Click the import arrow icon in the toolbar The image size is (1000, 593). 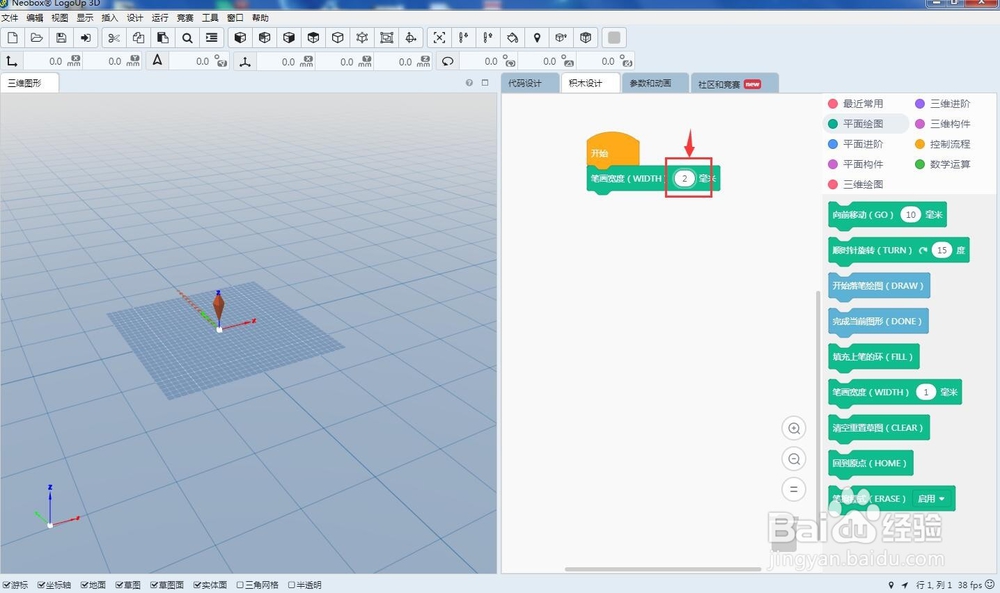(x=85, y=38)
